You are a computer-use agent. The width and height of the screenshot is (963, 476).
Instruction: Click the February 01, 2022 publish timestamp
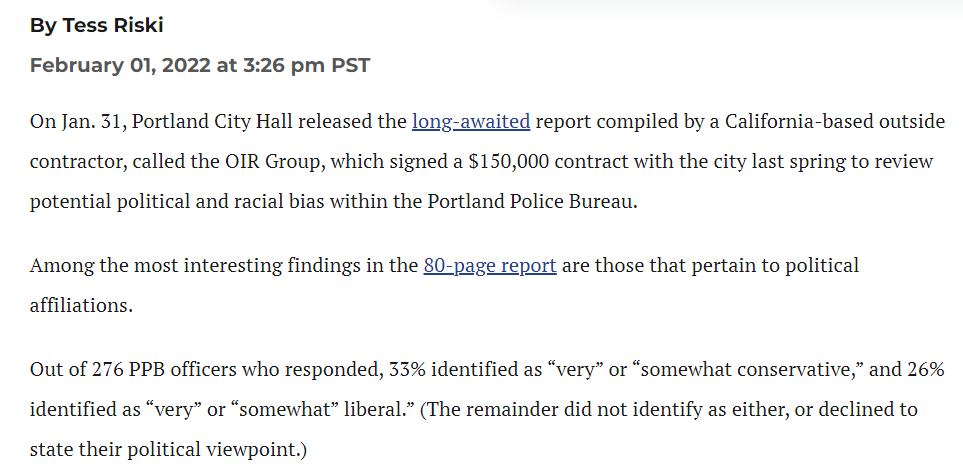pos(200,65)
